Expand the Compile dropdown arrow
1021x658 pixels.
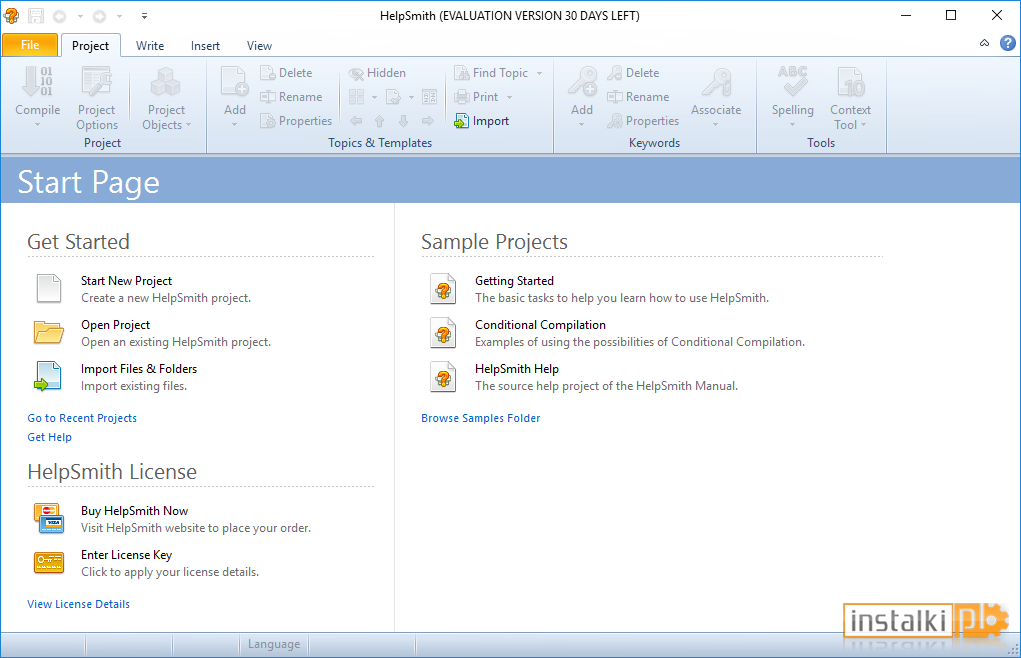pyautogui.click(x=38, y=124)
